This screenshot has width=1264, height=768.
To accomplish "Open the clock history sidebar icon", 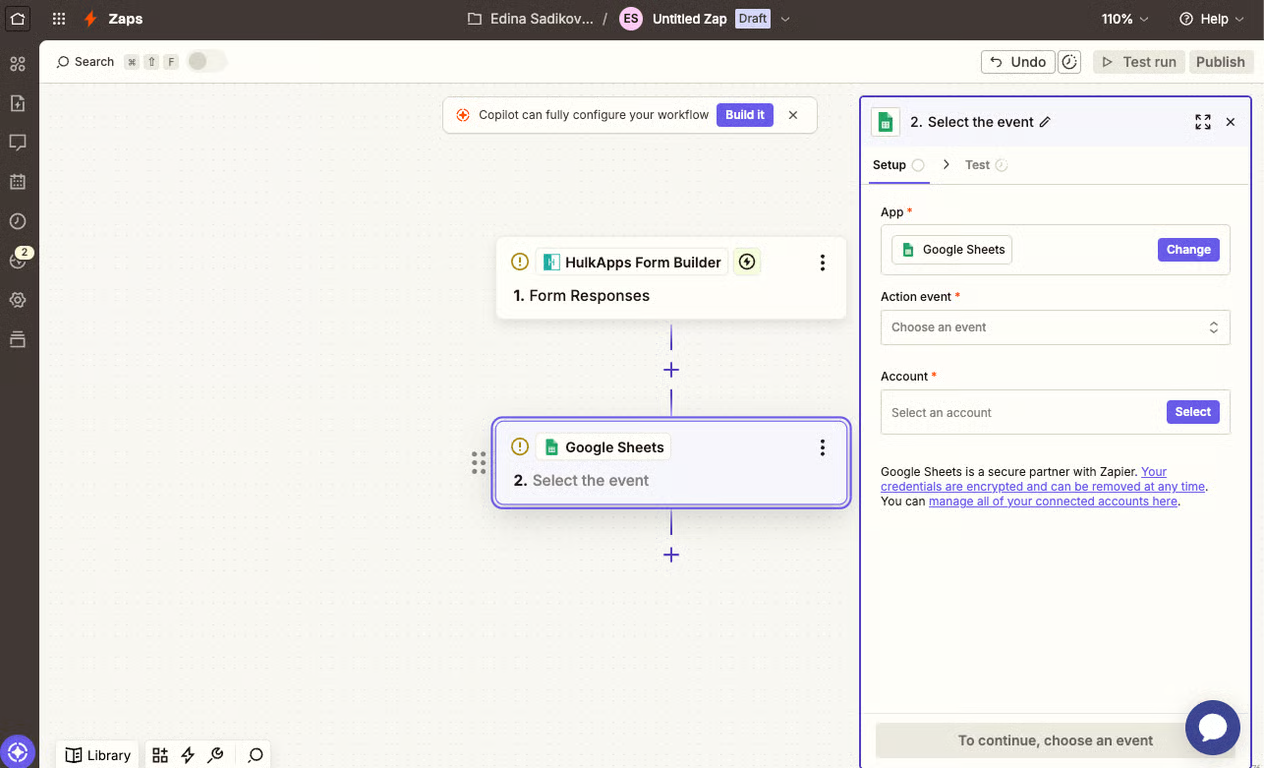I will click(x=17, y=221).
